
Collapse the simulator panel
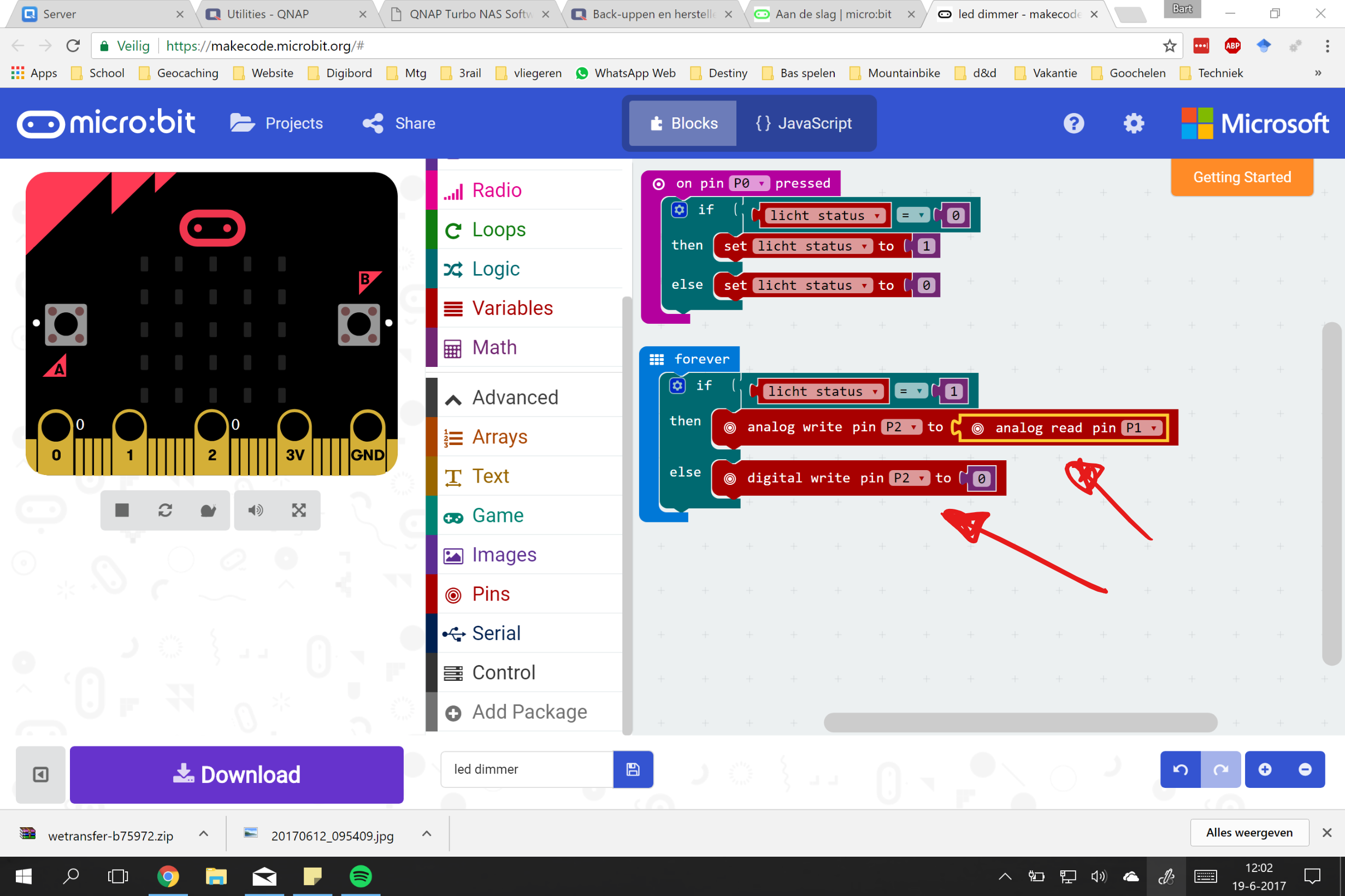[x=40, y=774]
